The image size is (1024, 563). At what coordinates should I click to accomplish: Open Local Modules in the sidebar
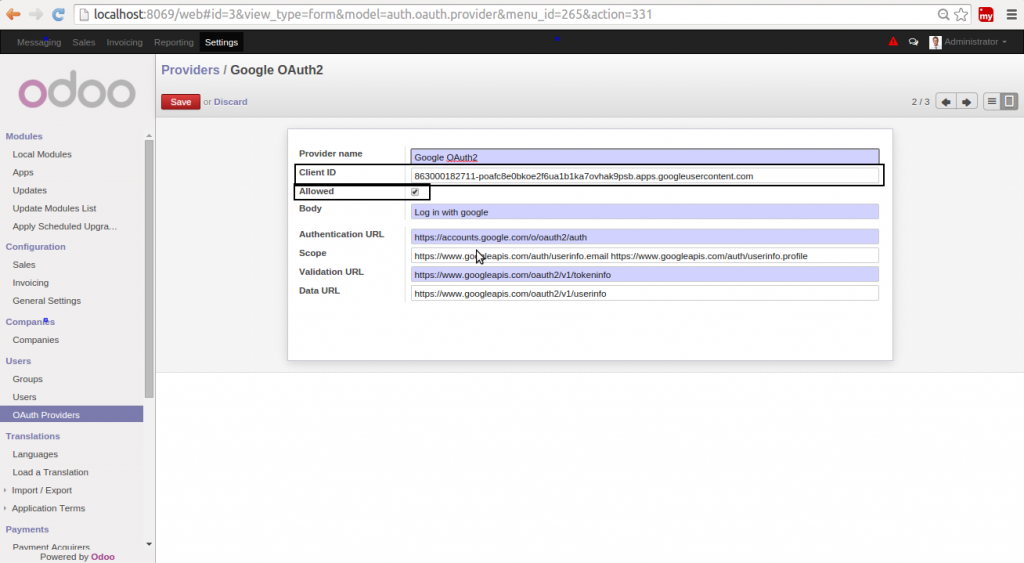tap(42, 154)
